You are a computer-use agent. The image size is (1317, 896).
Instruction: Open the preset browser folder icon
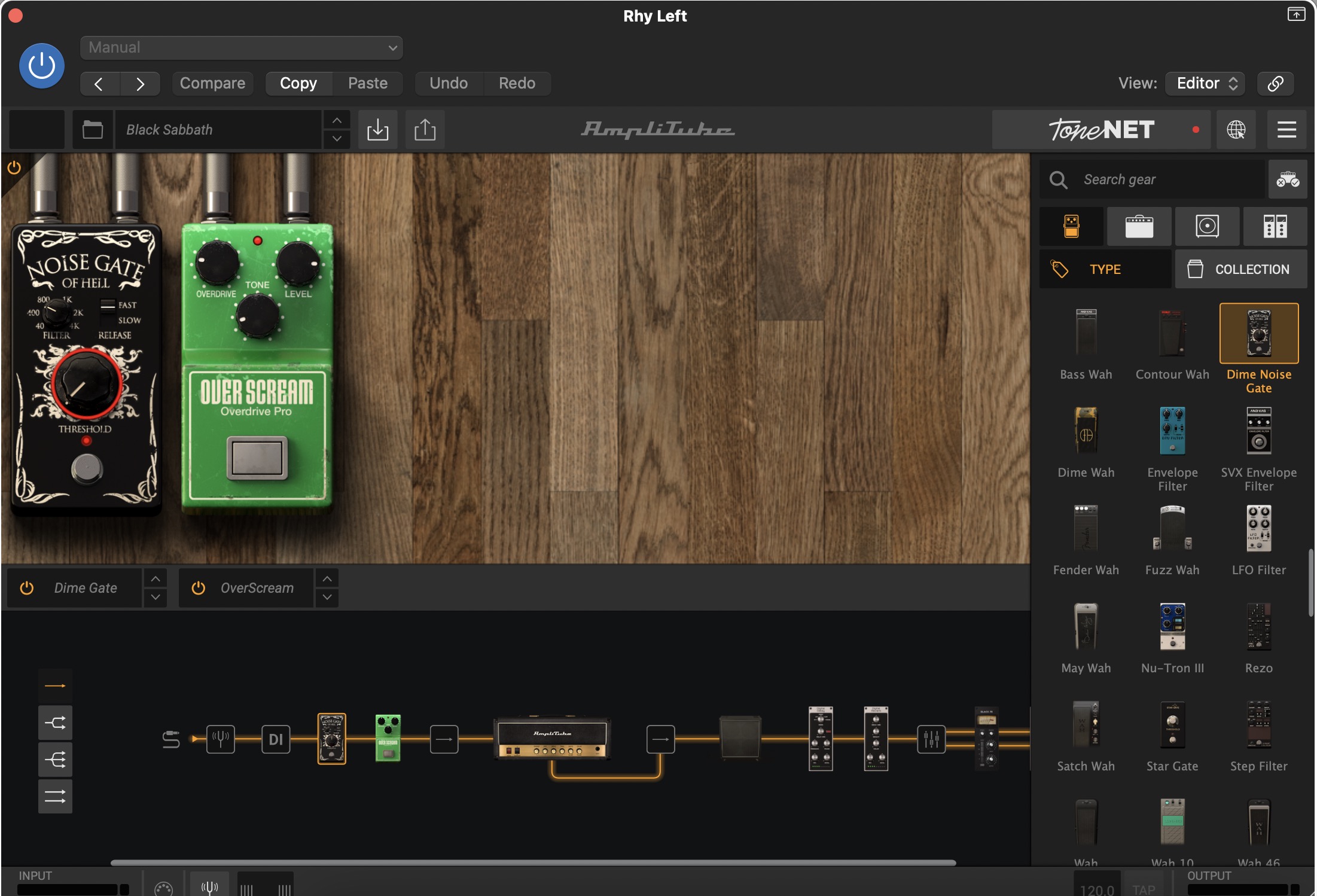pyautogui.click(x=93, y=130)
